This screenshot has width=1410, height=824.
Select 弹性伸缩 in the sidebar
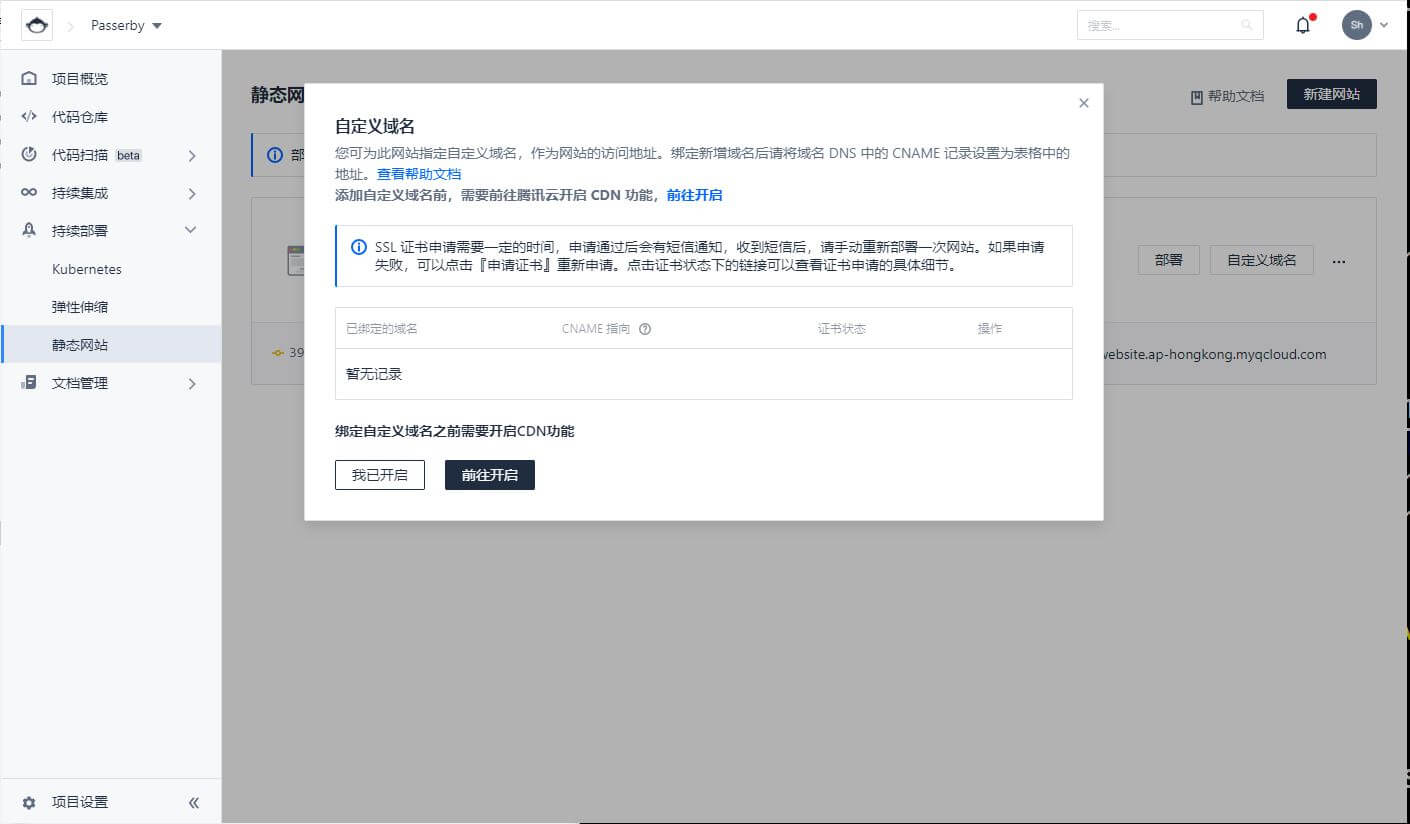tap(80, 307)
